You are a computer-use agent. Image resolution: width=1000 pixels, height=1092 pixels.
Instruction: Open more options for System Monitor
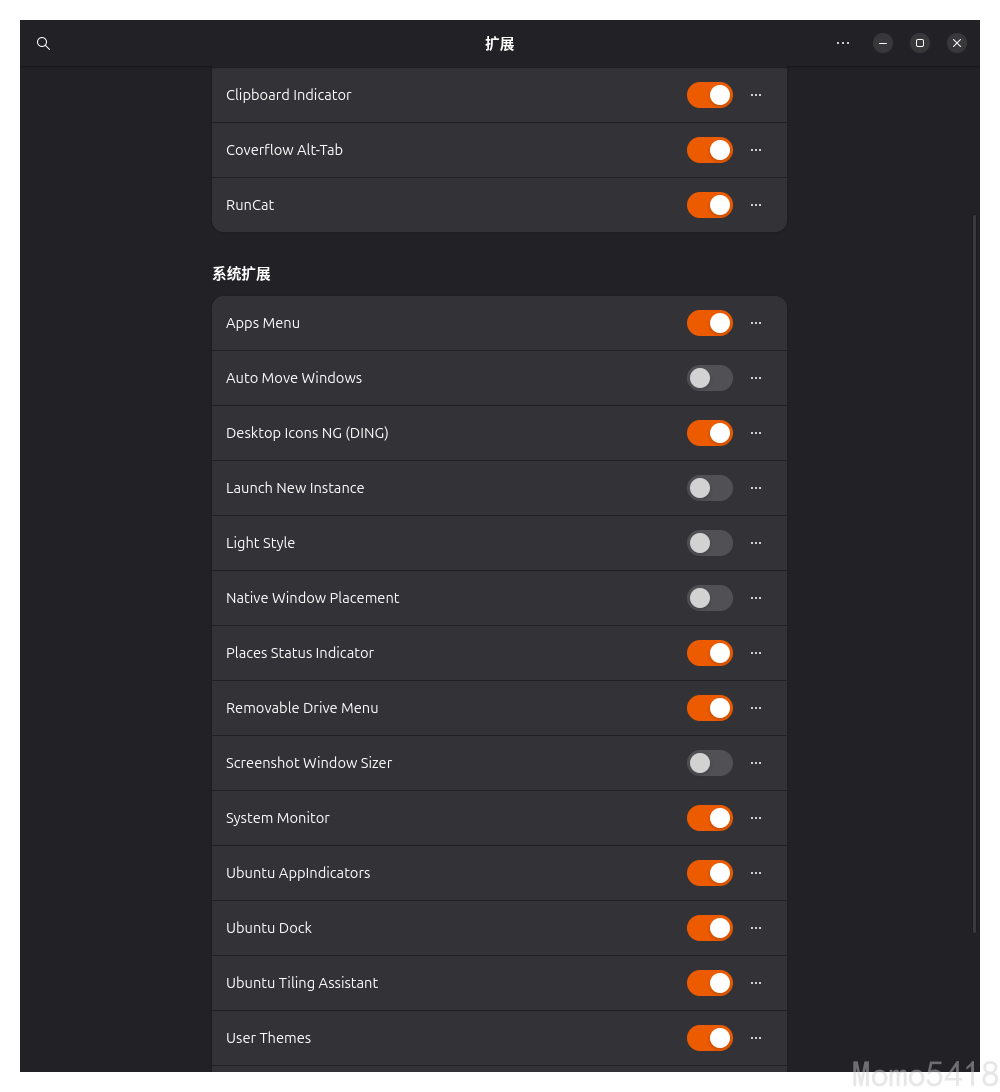(756, 818)
